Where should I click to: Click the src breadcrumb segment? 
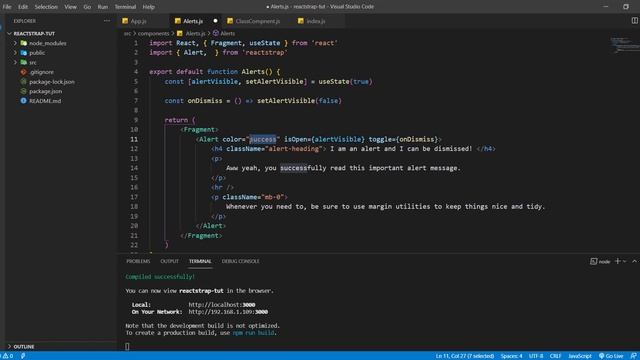click(127, 33)
